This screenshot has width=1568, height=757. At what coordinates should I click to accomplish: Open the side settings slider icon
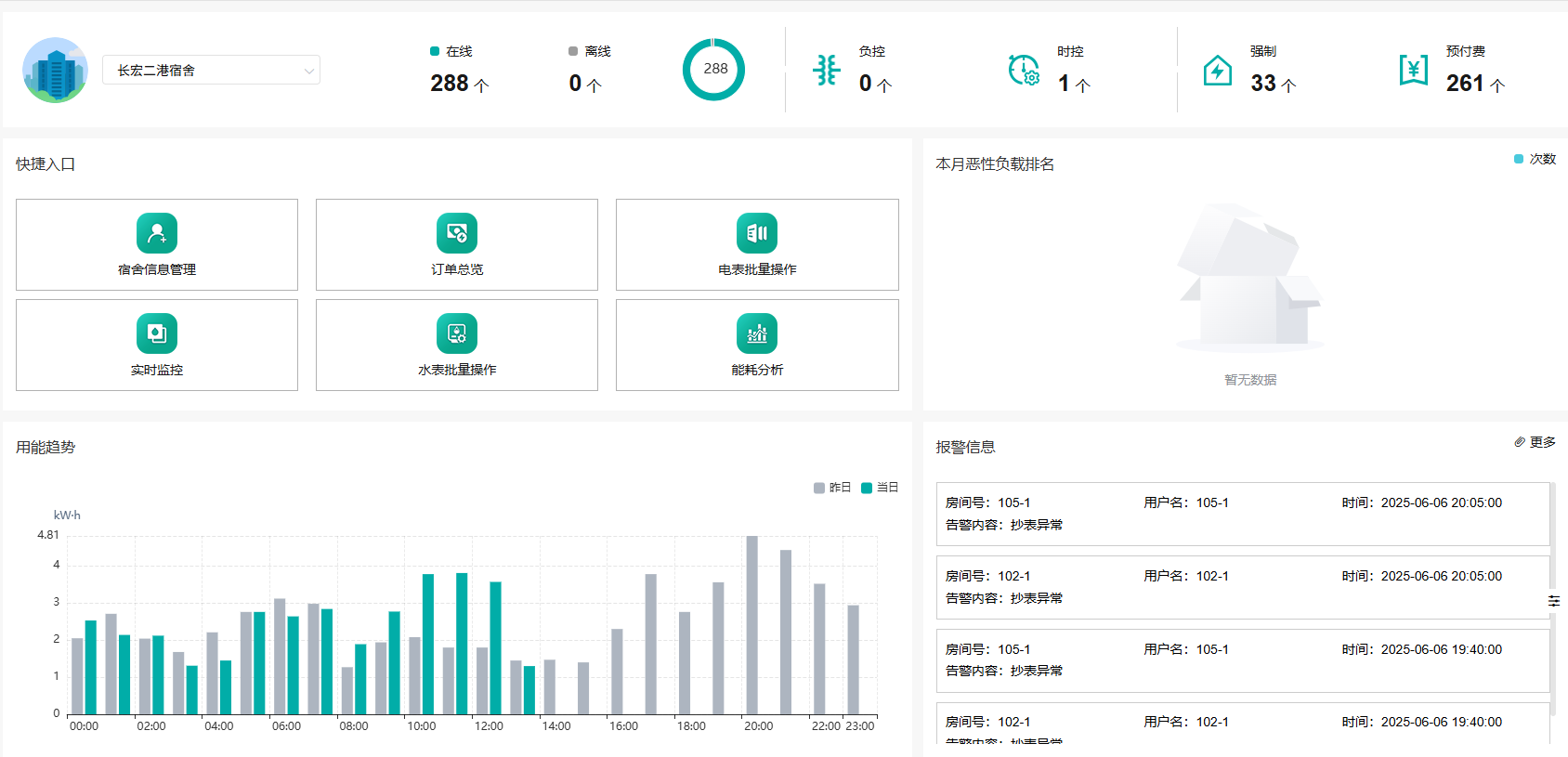[x=1554, y=601]
